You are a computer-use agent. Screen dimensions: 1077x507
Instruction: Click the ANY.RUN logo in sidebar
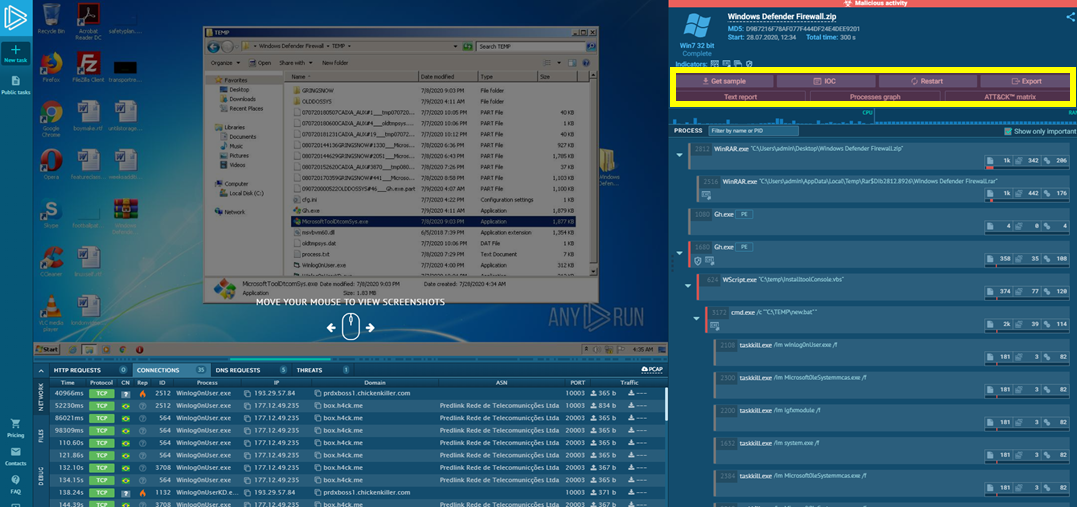coord(15,17)
